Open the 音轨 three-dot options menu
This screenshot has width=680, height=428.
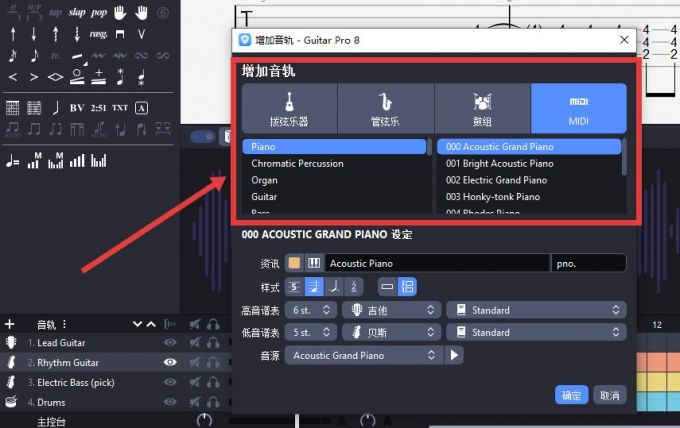[64, 324]
